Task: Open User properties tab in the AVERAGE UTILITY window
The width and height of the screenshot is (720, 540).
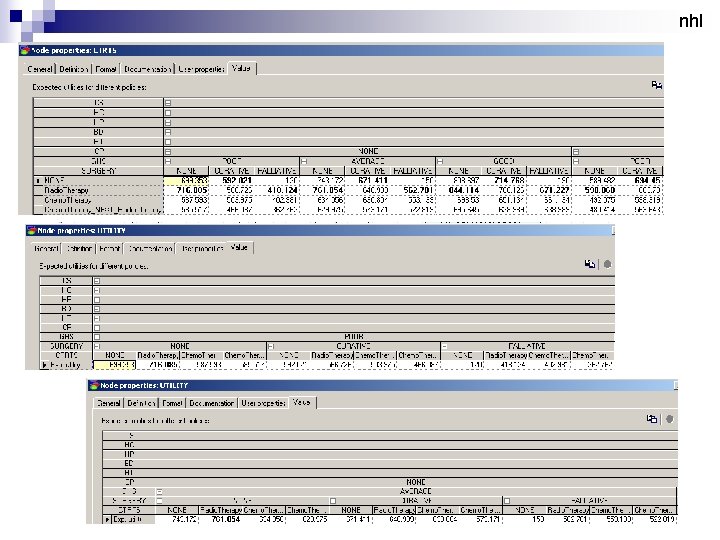Action: (264, 403)
